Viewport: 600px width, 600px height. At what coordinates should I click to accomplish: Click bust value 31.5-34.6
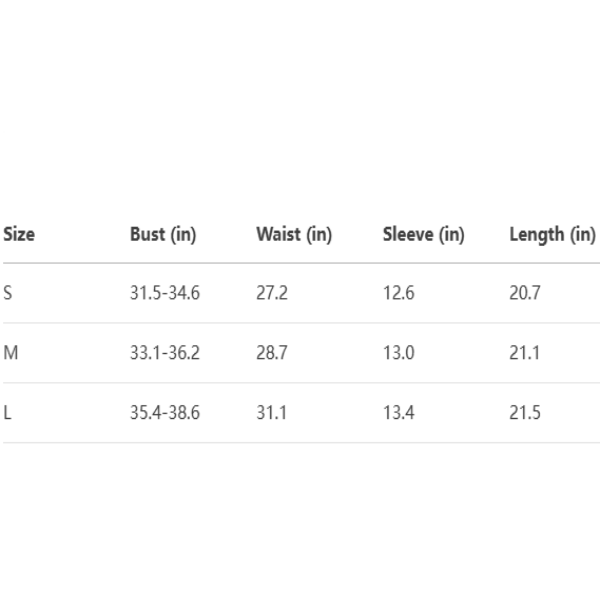click(165, 293)
